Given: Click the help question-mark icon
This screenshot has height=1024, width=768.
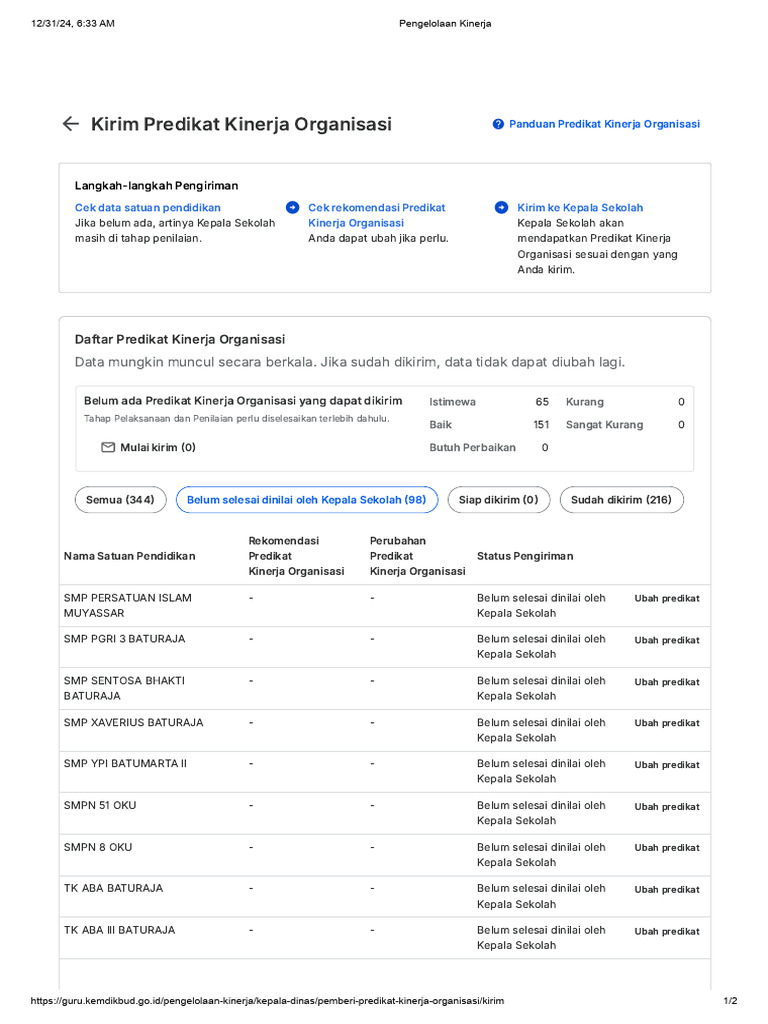Looking at the screenshot, I should pyautogui.click(x=498, y=124).
